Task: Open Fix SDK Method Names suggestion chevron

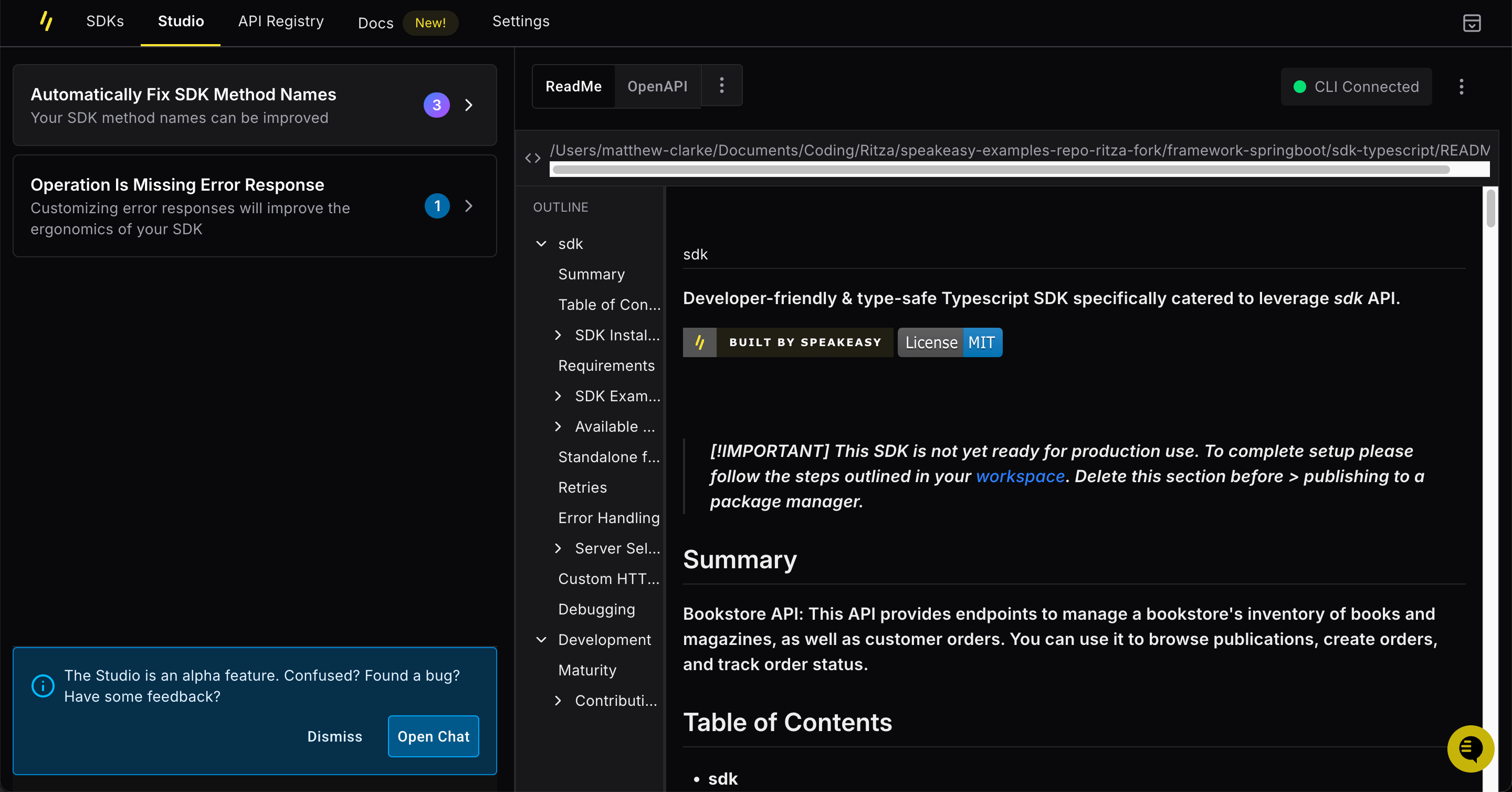Action: tap(468, 105)
